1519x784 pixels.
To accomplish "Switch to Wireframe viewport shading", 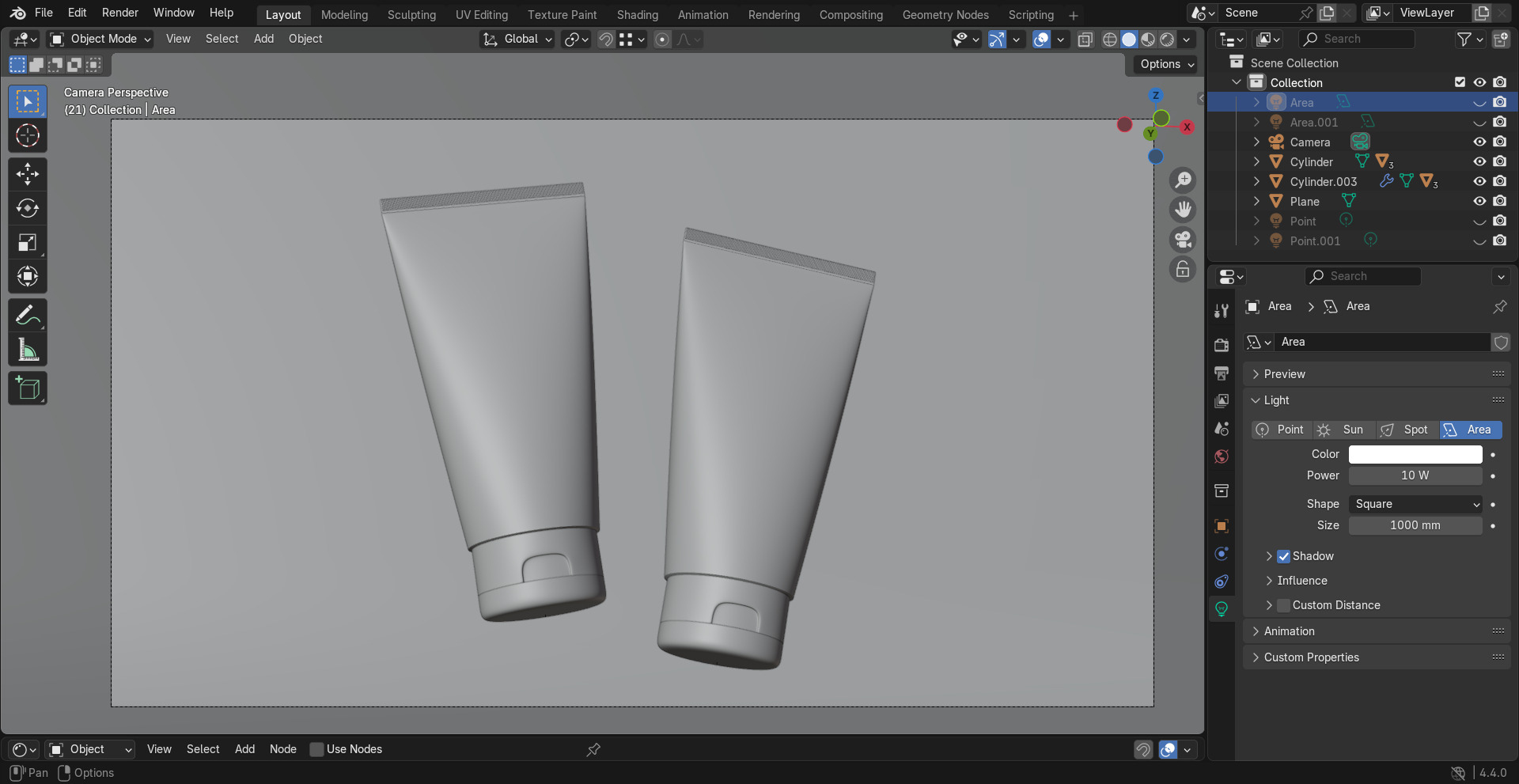I will [1110, 40].
